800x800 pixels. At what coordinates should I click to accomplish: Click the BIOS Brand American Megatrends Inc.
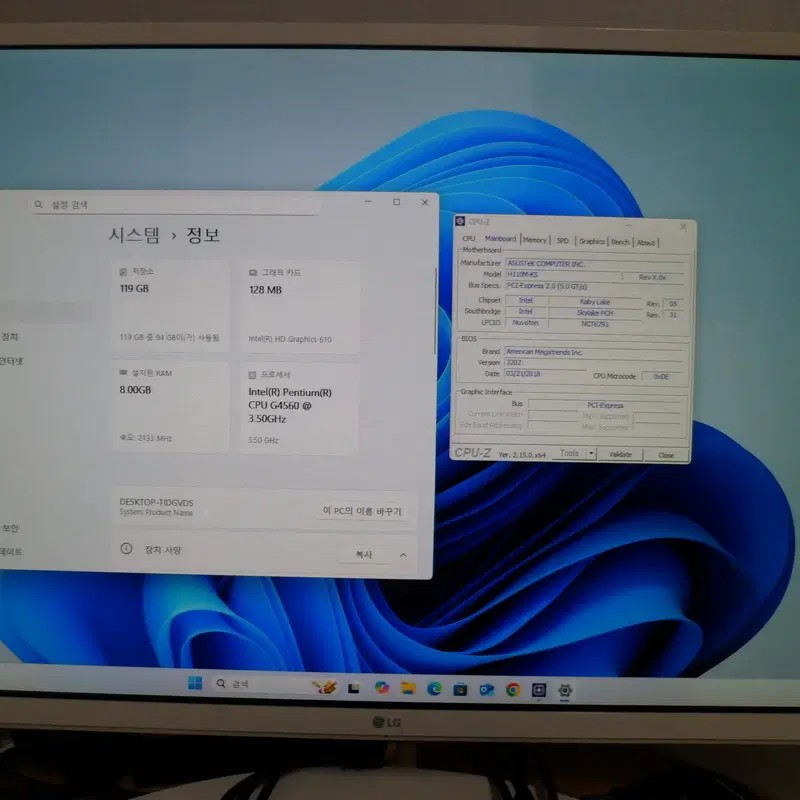coord(593,352)
